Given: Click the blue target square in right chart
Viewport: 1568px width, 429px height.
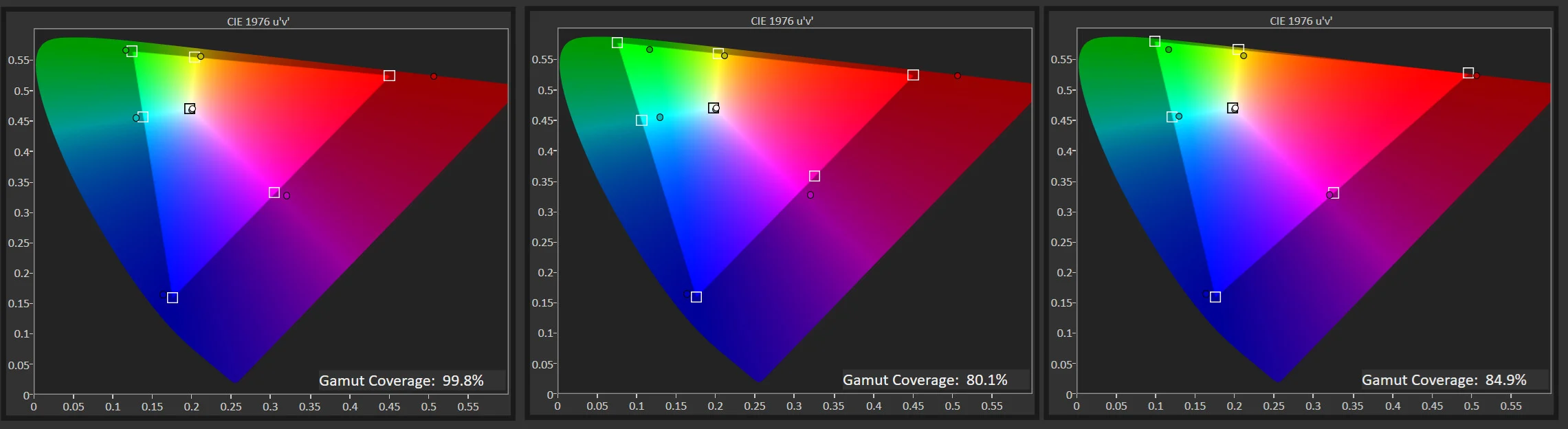Looking at the screenshot, I should [x=1215, y=297].
